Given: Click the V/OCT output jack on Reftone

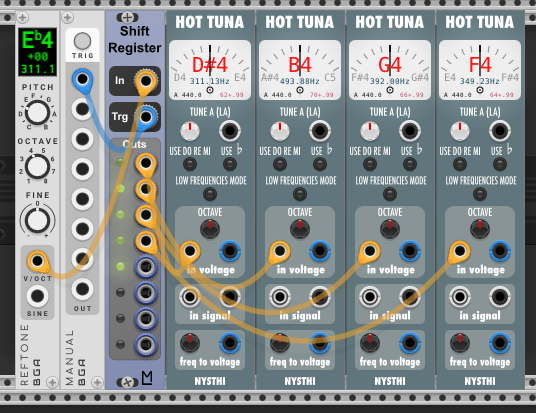Looking at the screenshot, I should click(37, 261).
